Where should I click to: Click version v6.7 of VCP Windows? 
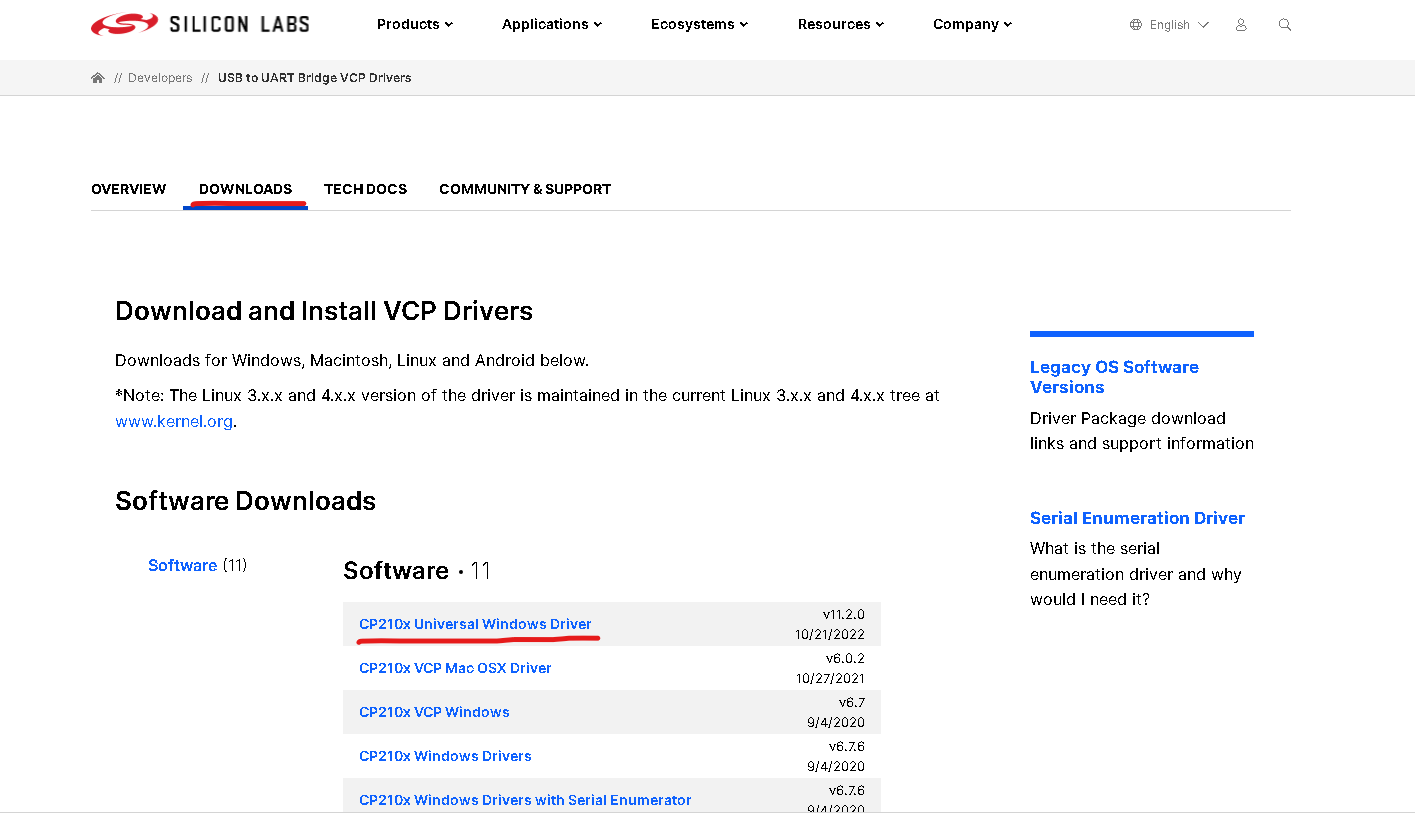[x=852, y=702]
